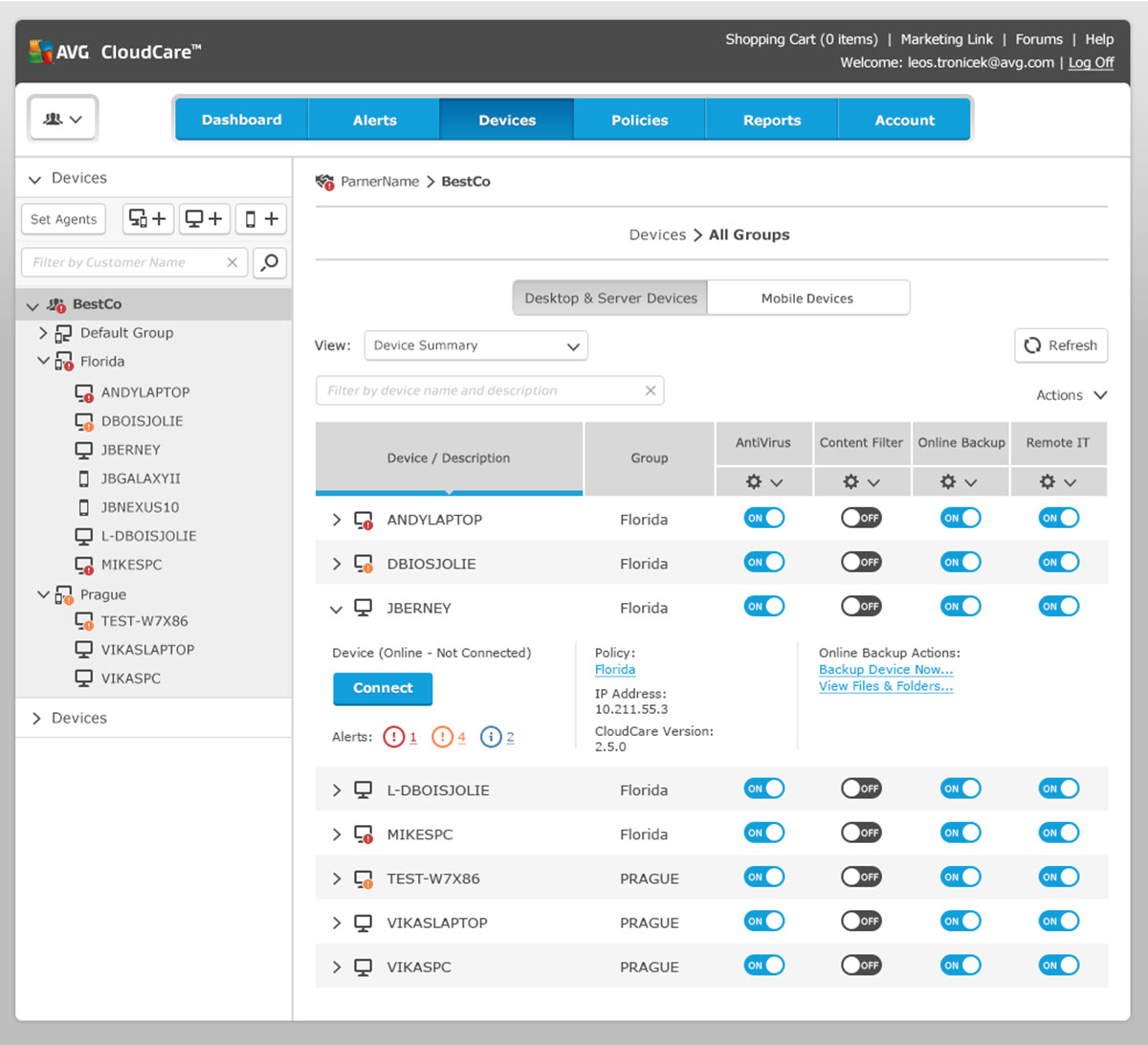Toggle AntiVirus for MIKESPC
Viewport: 1148px width, 1045px height.
tap(763, 833)
